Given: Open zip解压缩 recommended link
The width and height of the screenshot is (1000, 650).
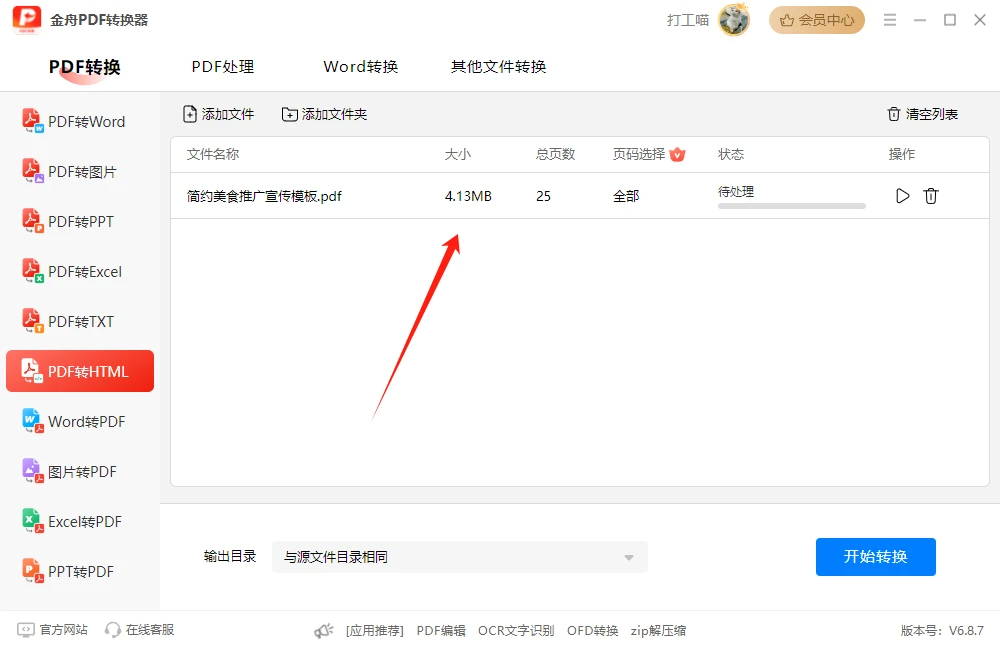Looking at the screenshot, I should tap(658, 631).
